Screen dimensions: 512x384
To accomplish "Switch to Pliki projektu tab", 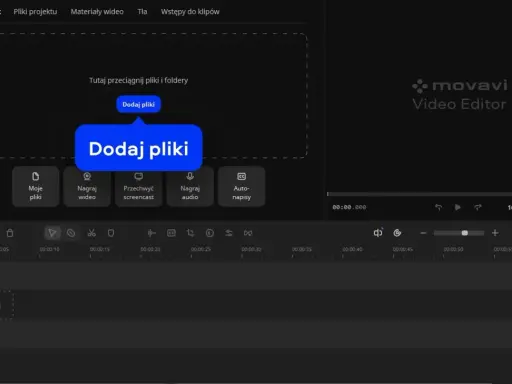I will [x=35, y=12].
